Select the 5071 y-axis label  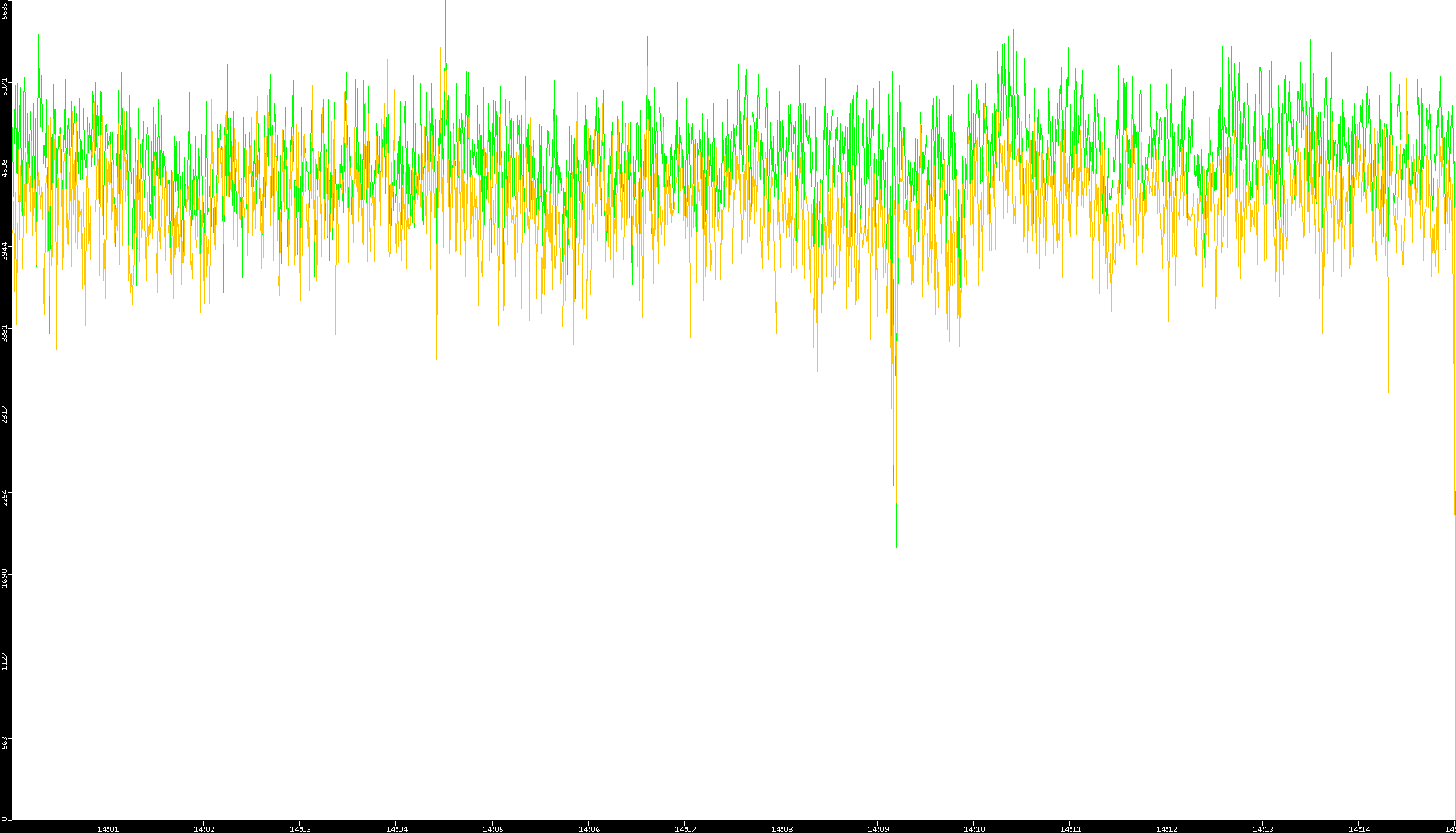point(6,87)
